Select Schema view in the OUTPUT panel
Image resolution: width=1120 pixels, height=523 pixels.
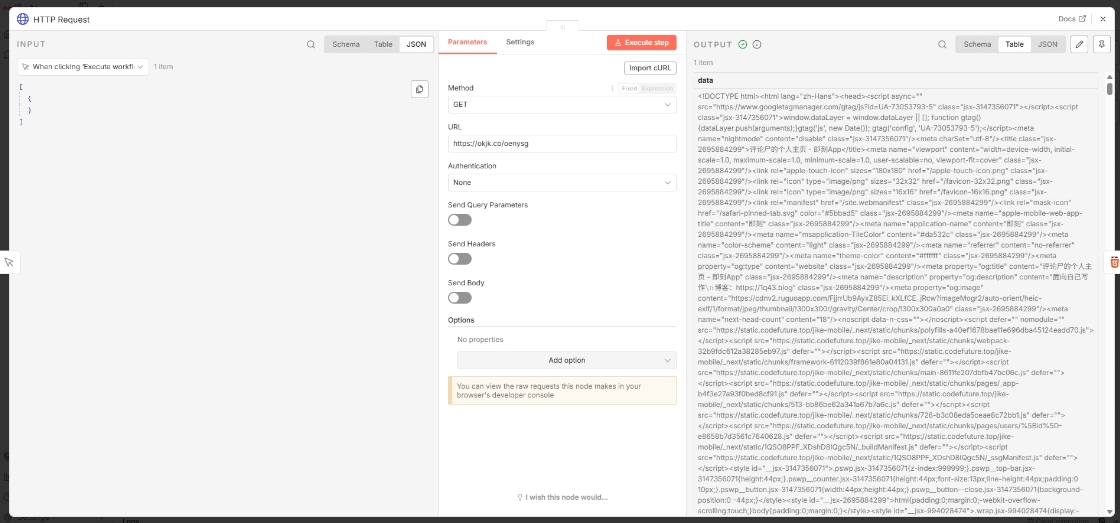[977, 44]
